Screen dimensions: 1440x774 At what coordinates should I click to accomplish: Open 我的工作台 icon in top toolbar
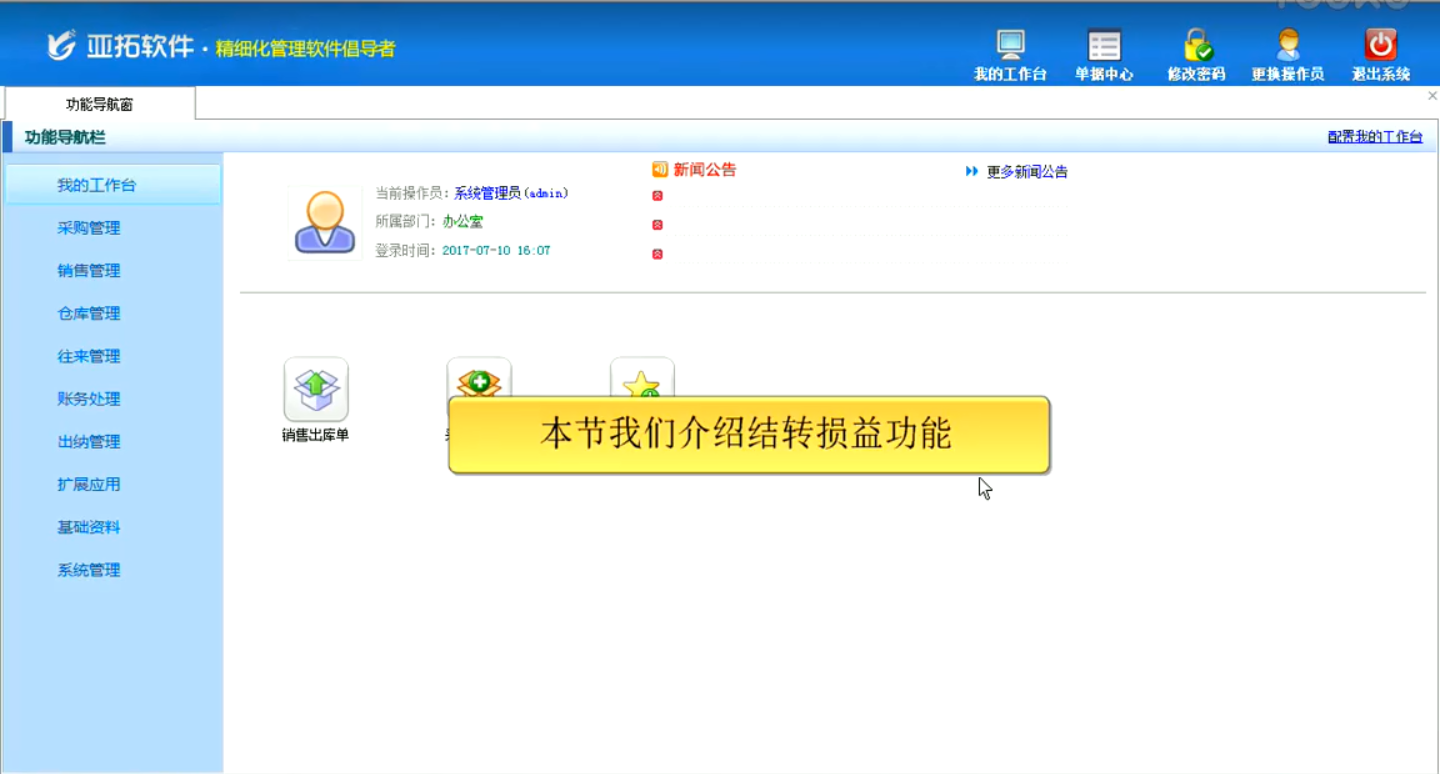point(1010,46)
